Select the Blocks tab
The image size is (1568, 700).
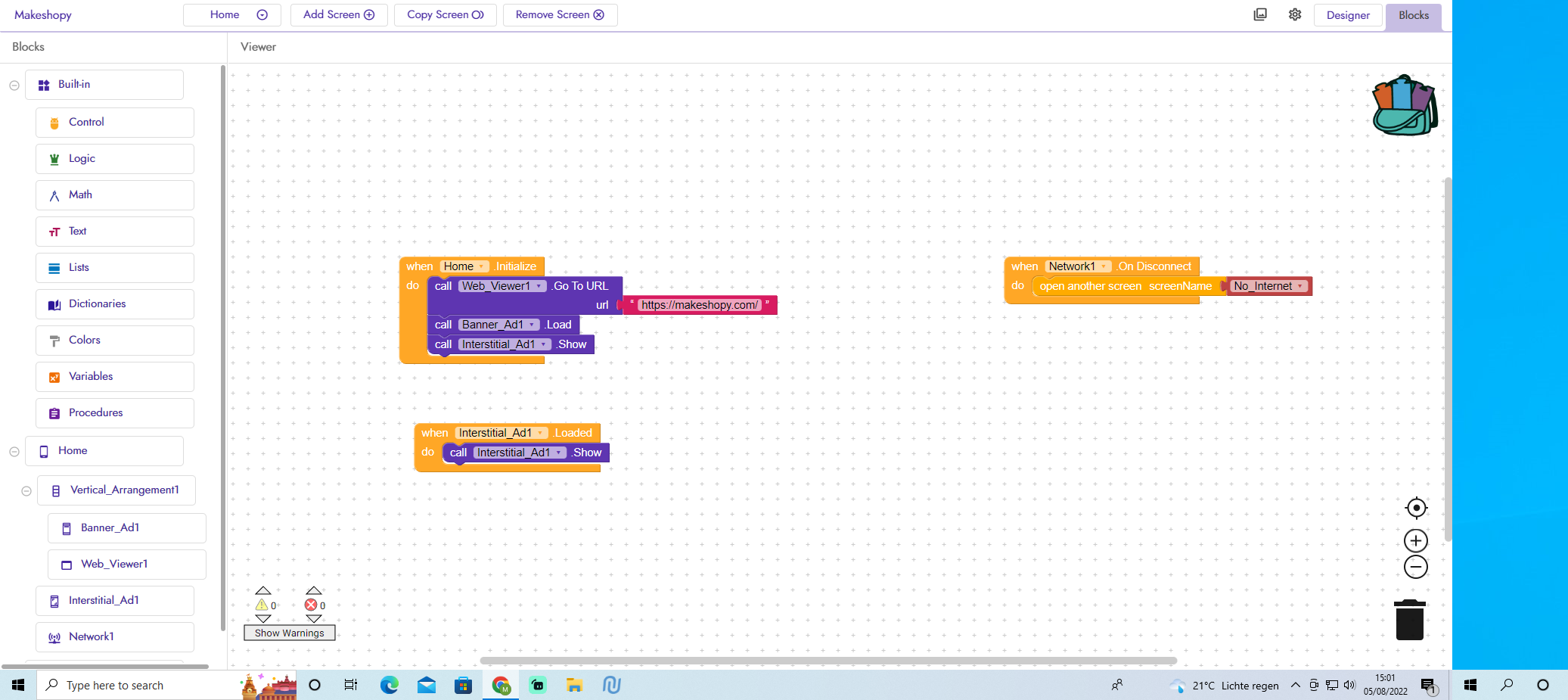pos(1413,15)
